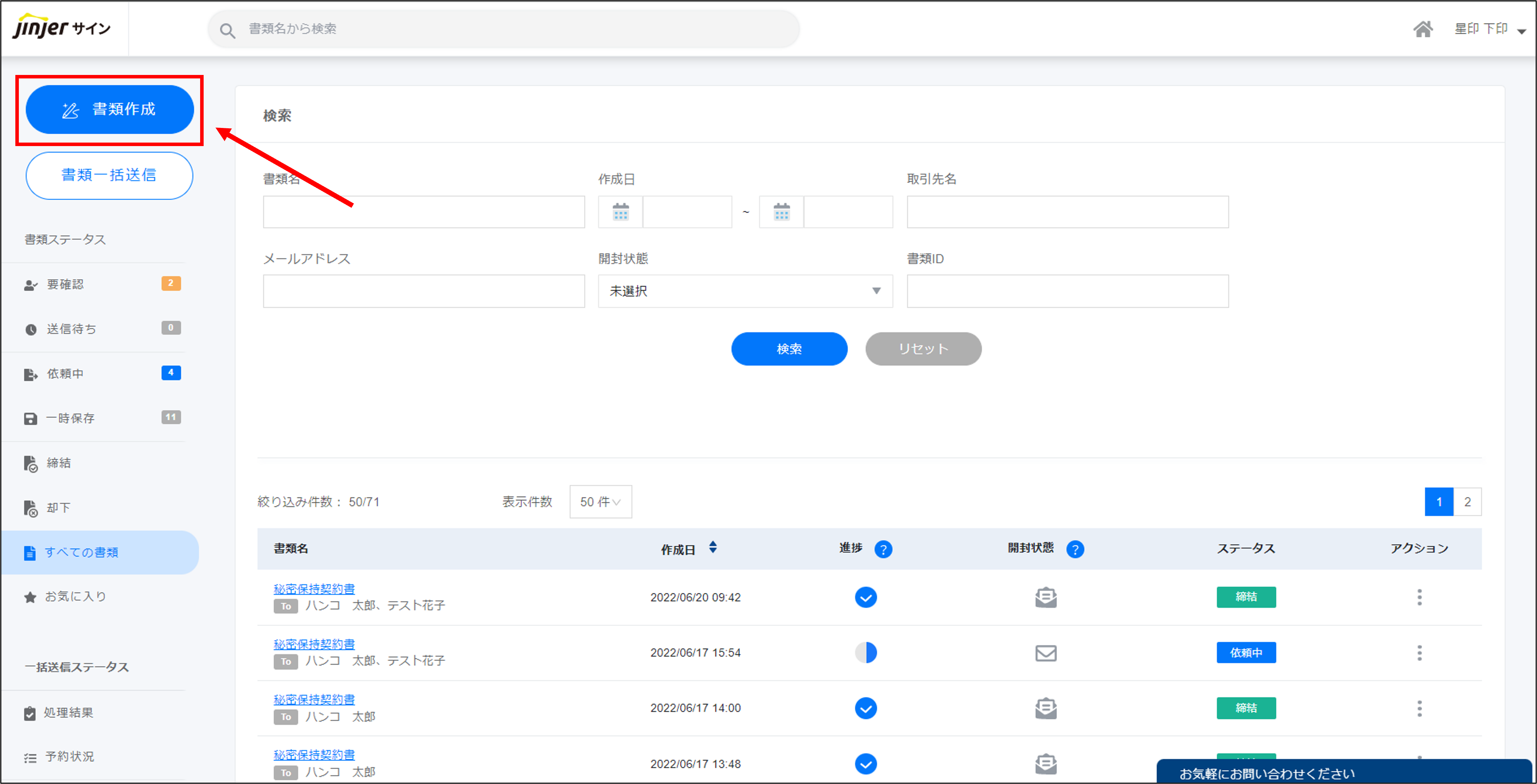The height and width of the screenshot is (784, 1537).
Task: Open first 秘密保持契約書 document link
Action: (314, 589)
